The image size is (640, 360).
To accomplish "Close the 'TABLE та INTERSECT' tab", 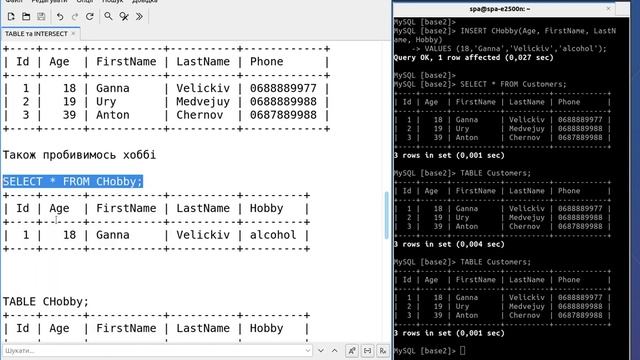I will 73,33.
